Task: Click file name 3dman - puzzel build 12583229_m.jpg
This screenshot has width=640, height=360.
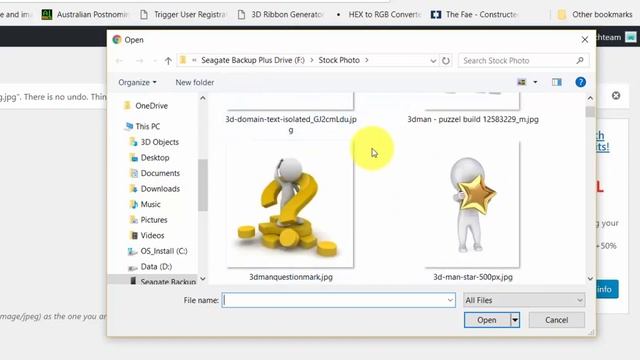Action: tap(473, 119)
